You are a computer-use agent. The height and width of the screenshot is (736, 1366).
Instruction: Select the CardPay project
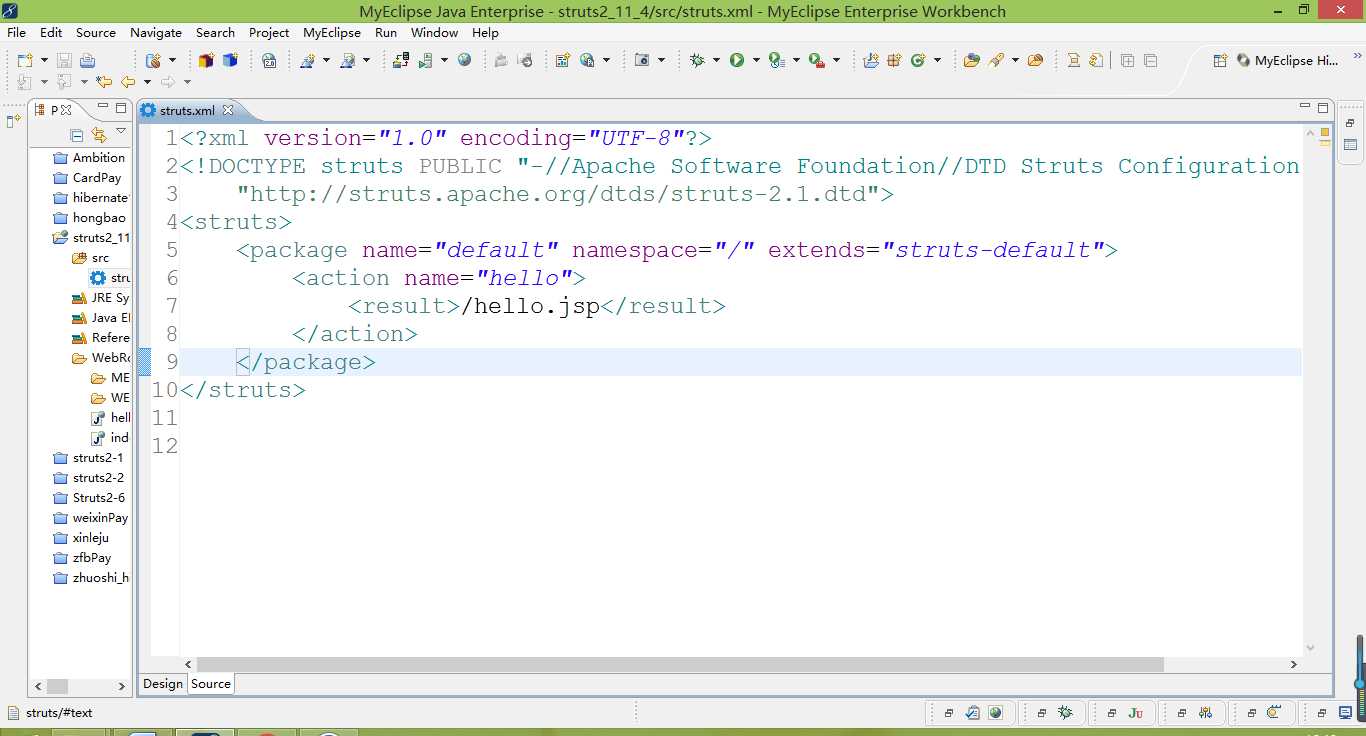pyautogui.click(x=87, y=178)
